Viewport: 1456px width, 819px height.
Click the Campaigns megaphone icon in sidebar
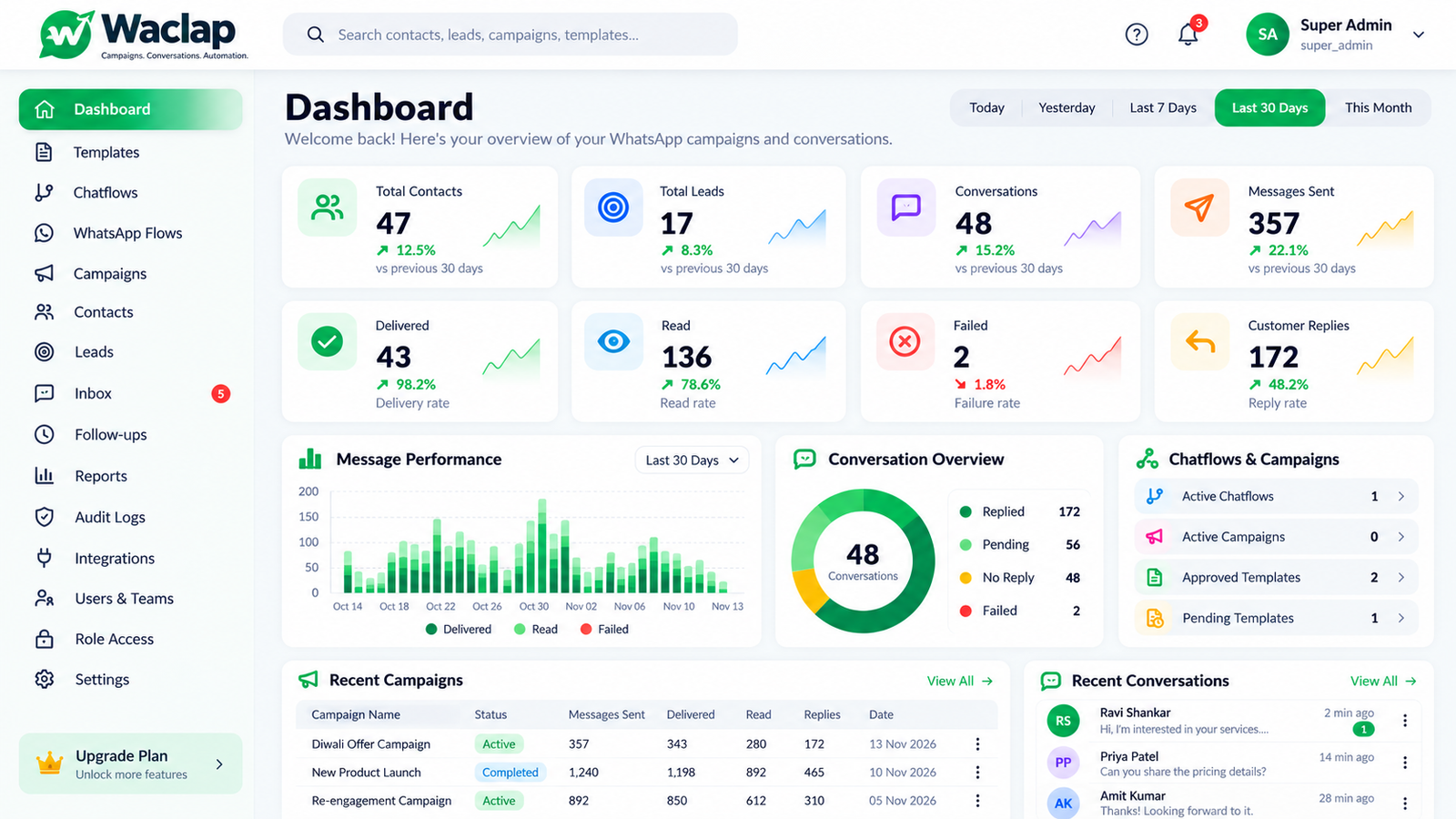tap(44, 273)
